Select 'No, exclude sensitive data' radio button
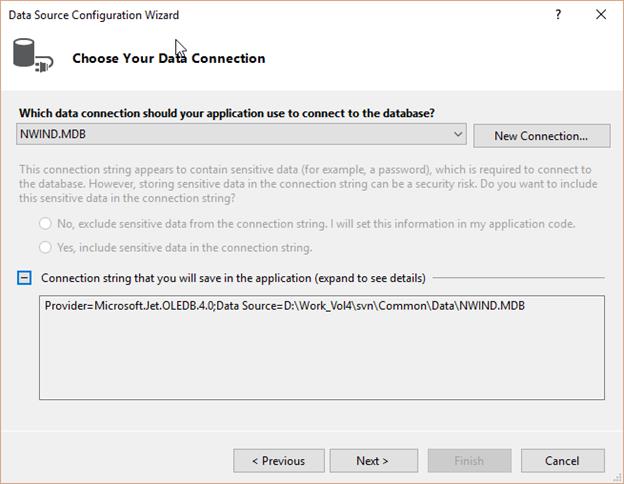This screenshot has height=484, width=624. pyautogui.click(x=45, y=224)
